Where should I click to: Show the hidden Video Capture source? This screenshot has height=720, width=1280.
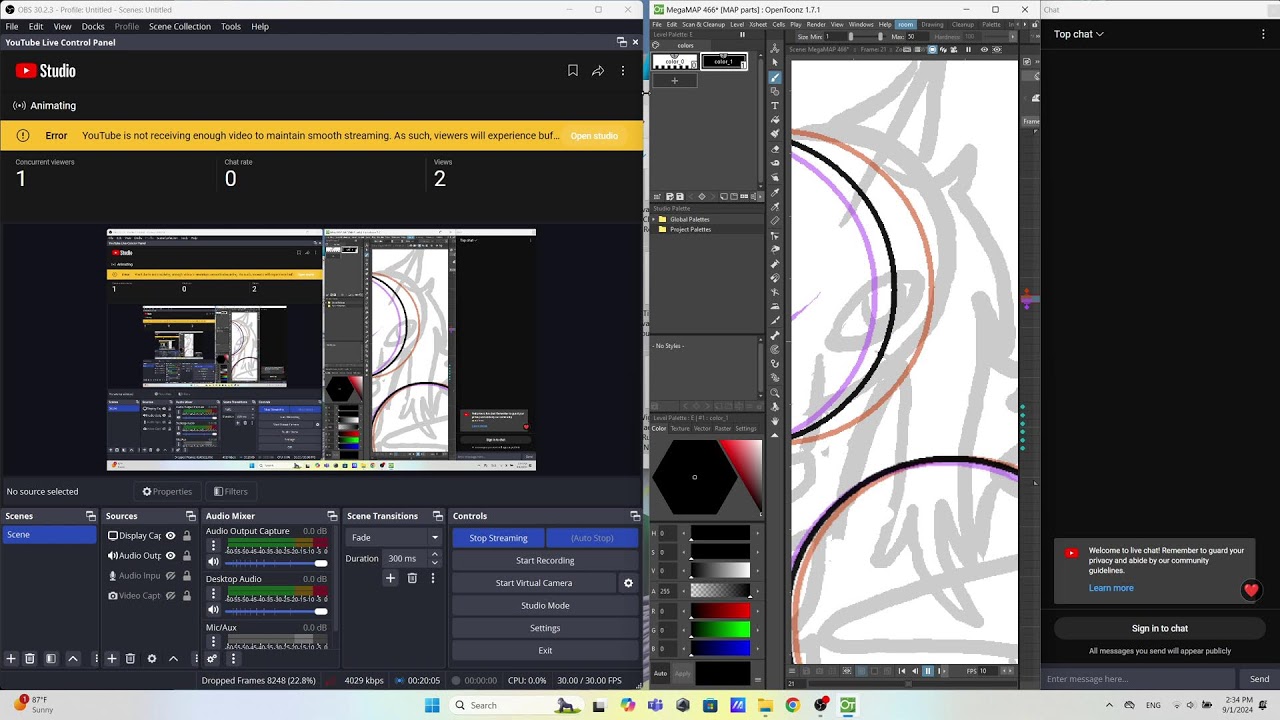pyautogui.click(x=170, y=596)
